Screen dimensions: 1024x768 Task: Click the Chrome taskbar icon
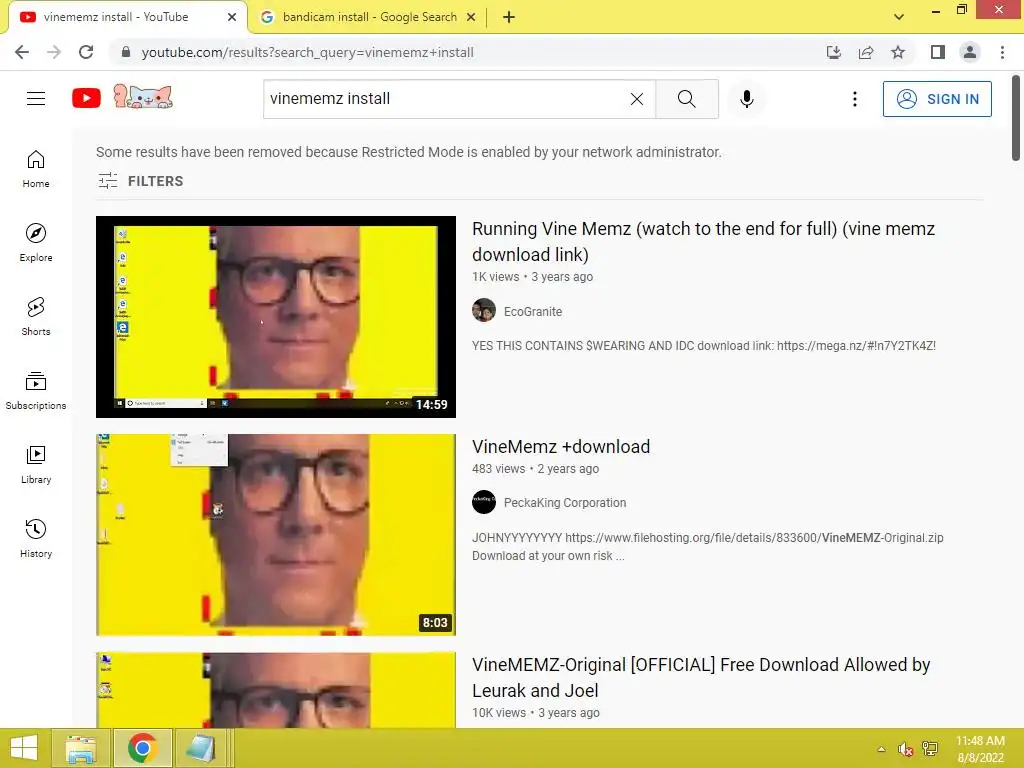tap(142, 748)
